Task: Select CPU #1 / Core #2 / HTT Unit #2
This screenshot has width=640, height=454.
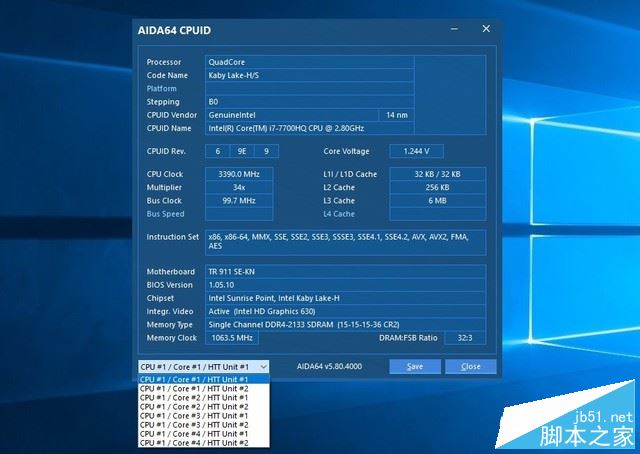Action: point(204,407)
